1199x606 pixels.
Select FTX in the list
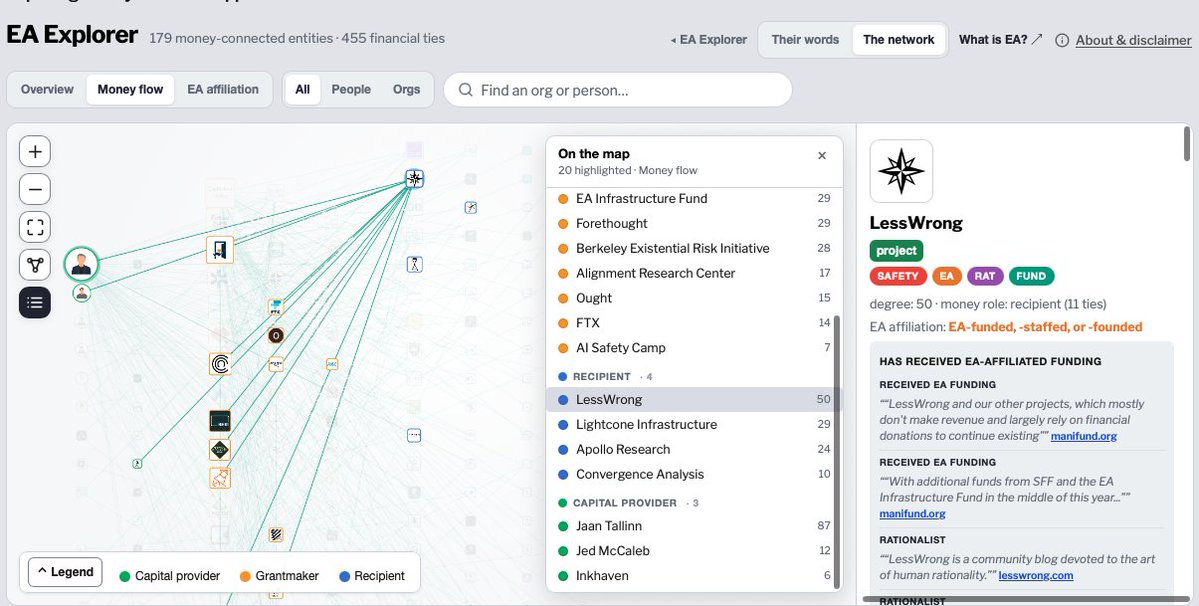[694, 322]
